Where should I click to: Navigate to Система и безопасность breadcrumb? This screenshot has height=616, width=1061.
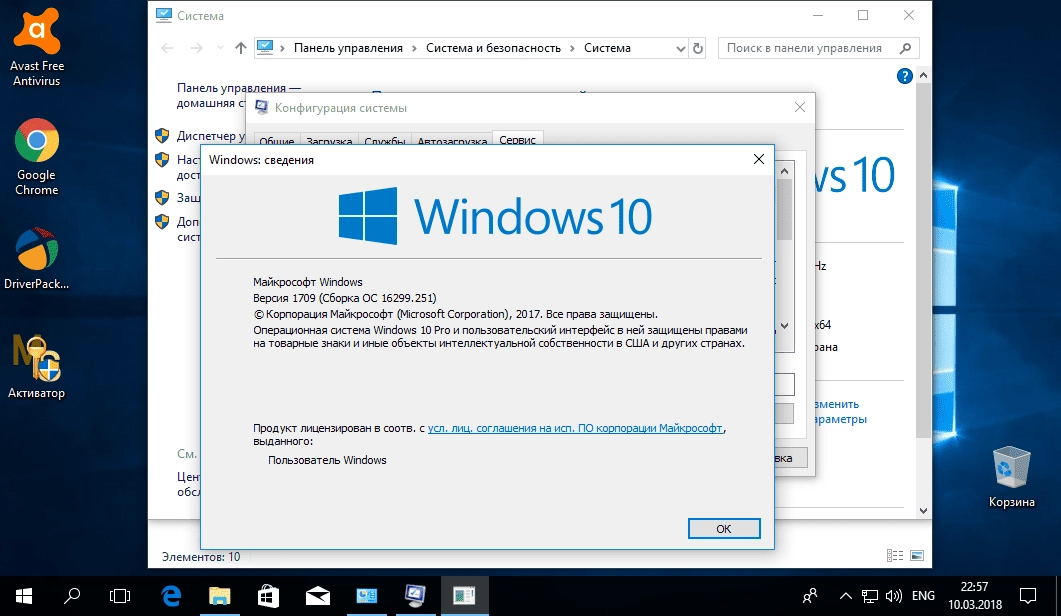493,48
